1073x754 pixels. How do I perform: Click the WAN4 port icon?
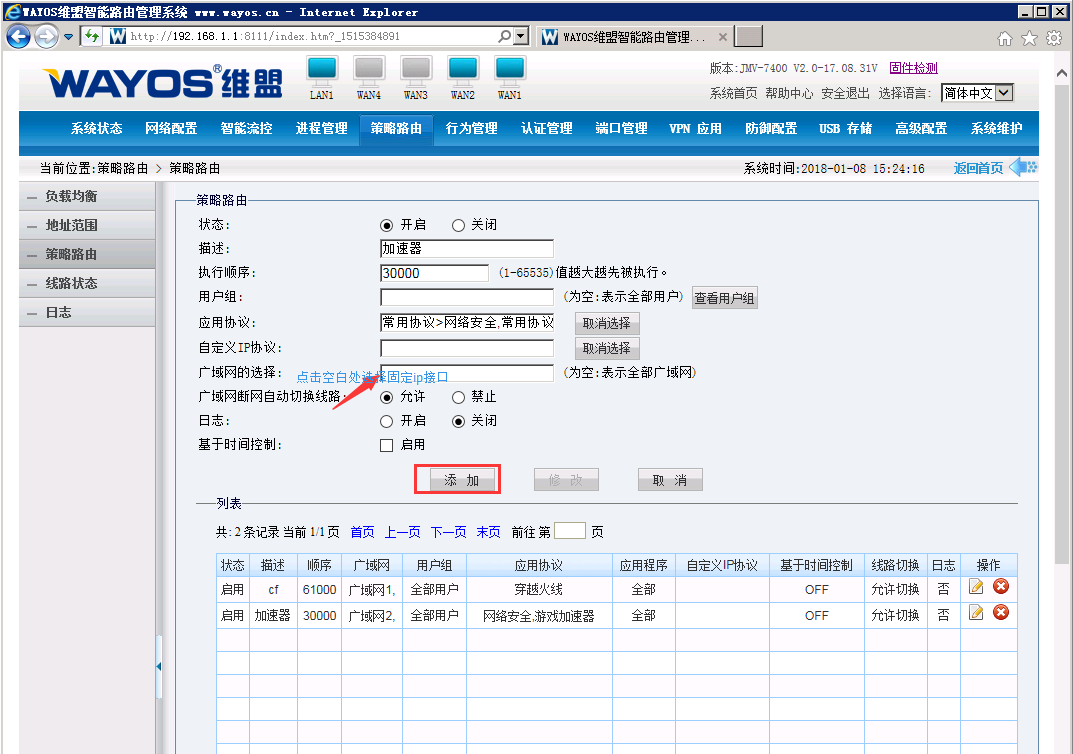[369, 70]
